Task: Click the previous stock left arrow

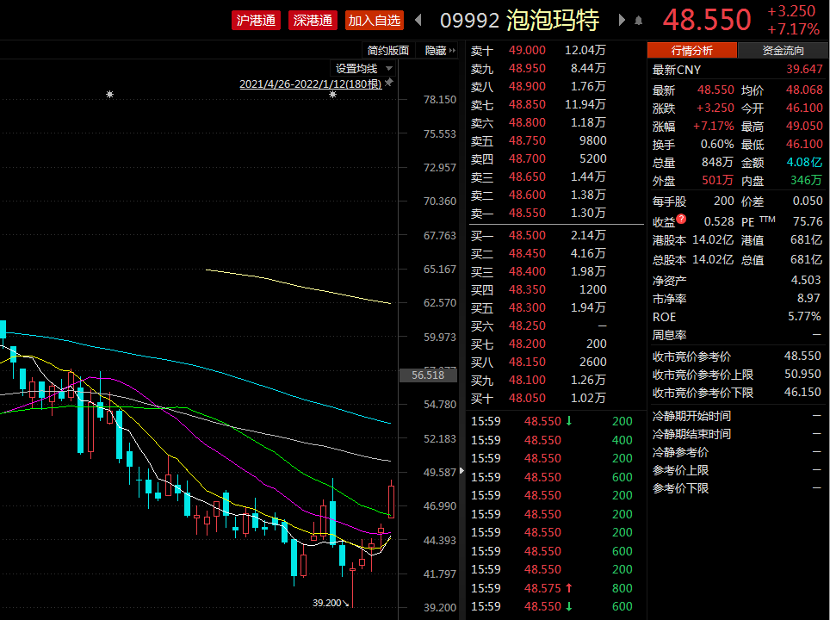Action: (418, 20)
